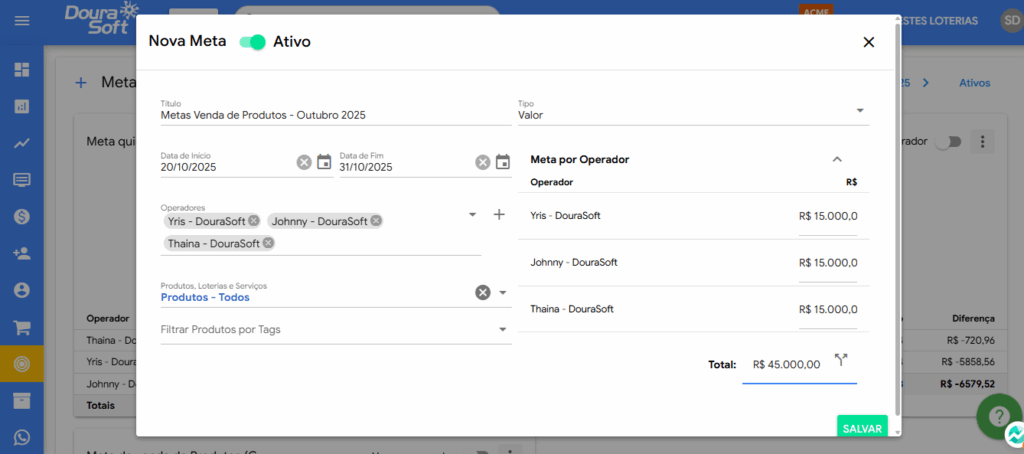The height and width of the screenshot is (454, 1024).
Task: Toggle the Ativo switch off
Action: pos(253,42)
